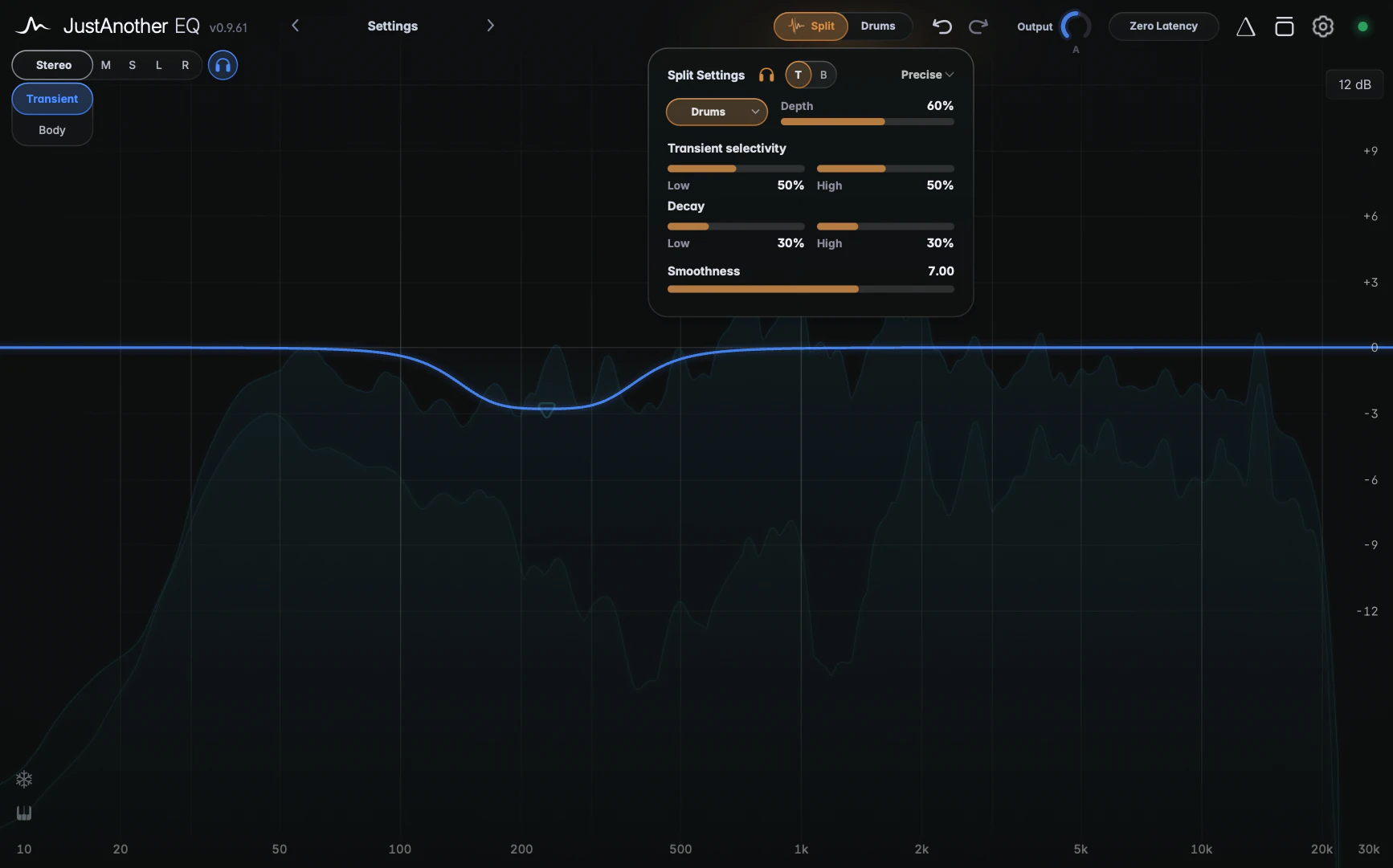This screenshot has width=1393, height=868.
Task: Toggle the blue headphones solo button
Action: coord(223,65)
